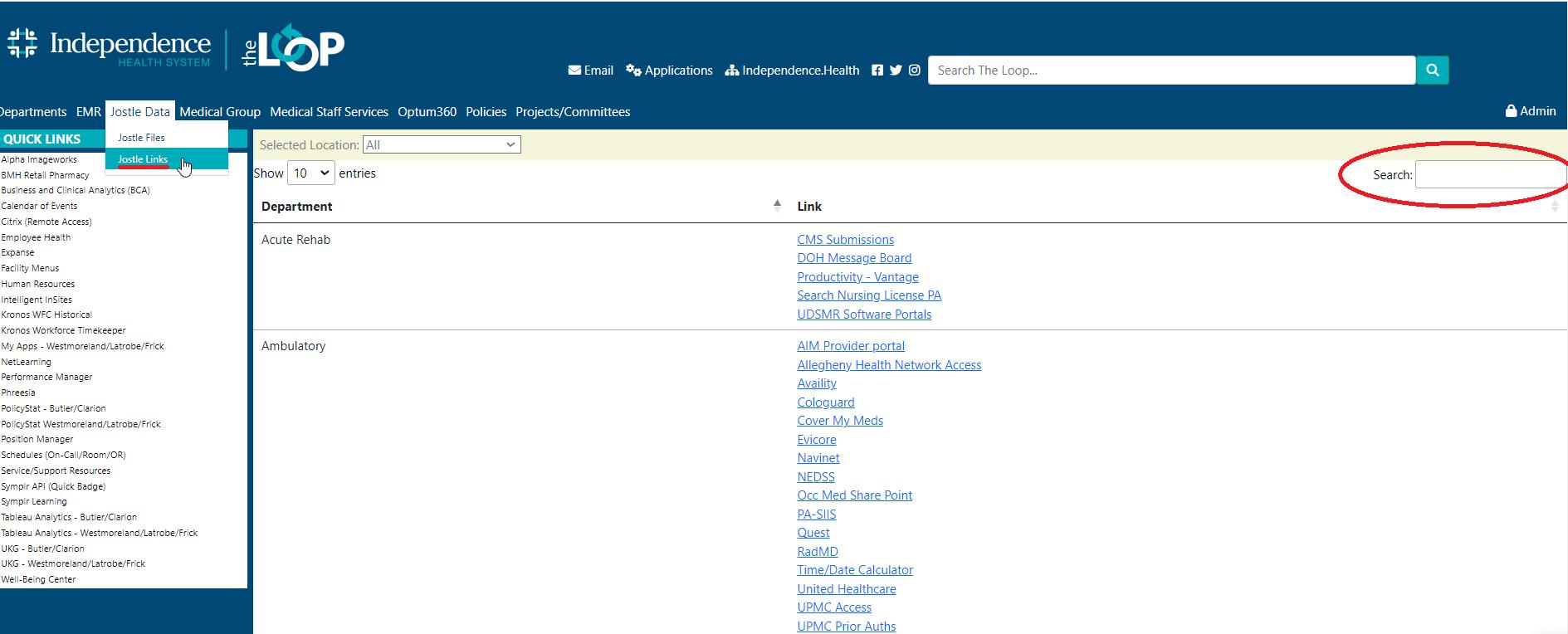The height and width of the screenshot is (634, 1568).
Task: Open Calendar of Events quick link
Action: tap(39, 206)
